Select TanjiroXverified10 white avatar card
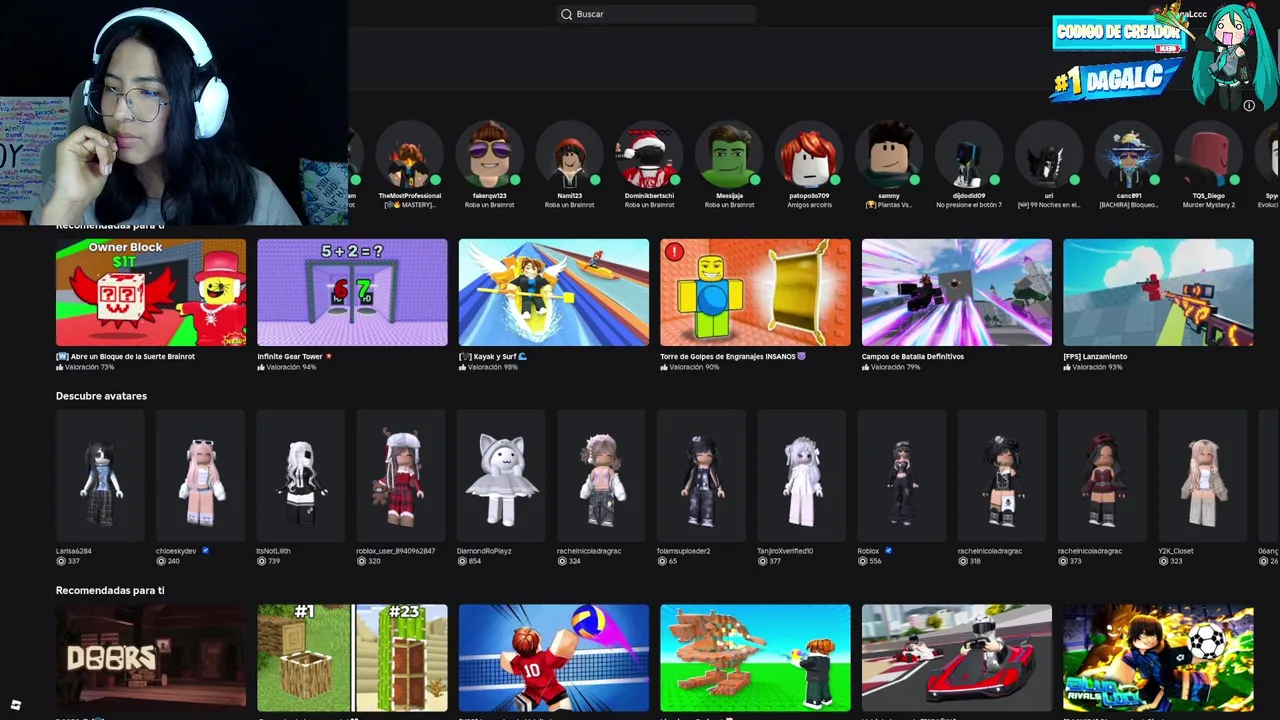 click(801, 476)
